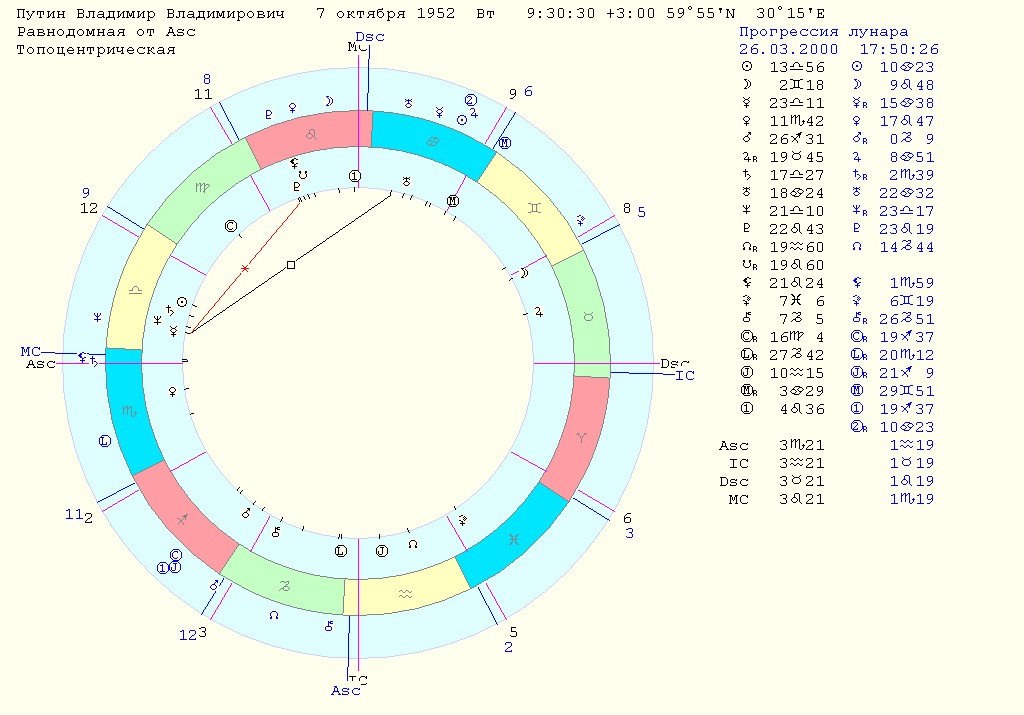1024x715 pixels.
Task: Select the Cancer sign segment on the zodiac ring
Action: click(x=432, y=143)
